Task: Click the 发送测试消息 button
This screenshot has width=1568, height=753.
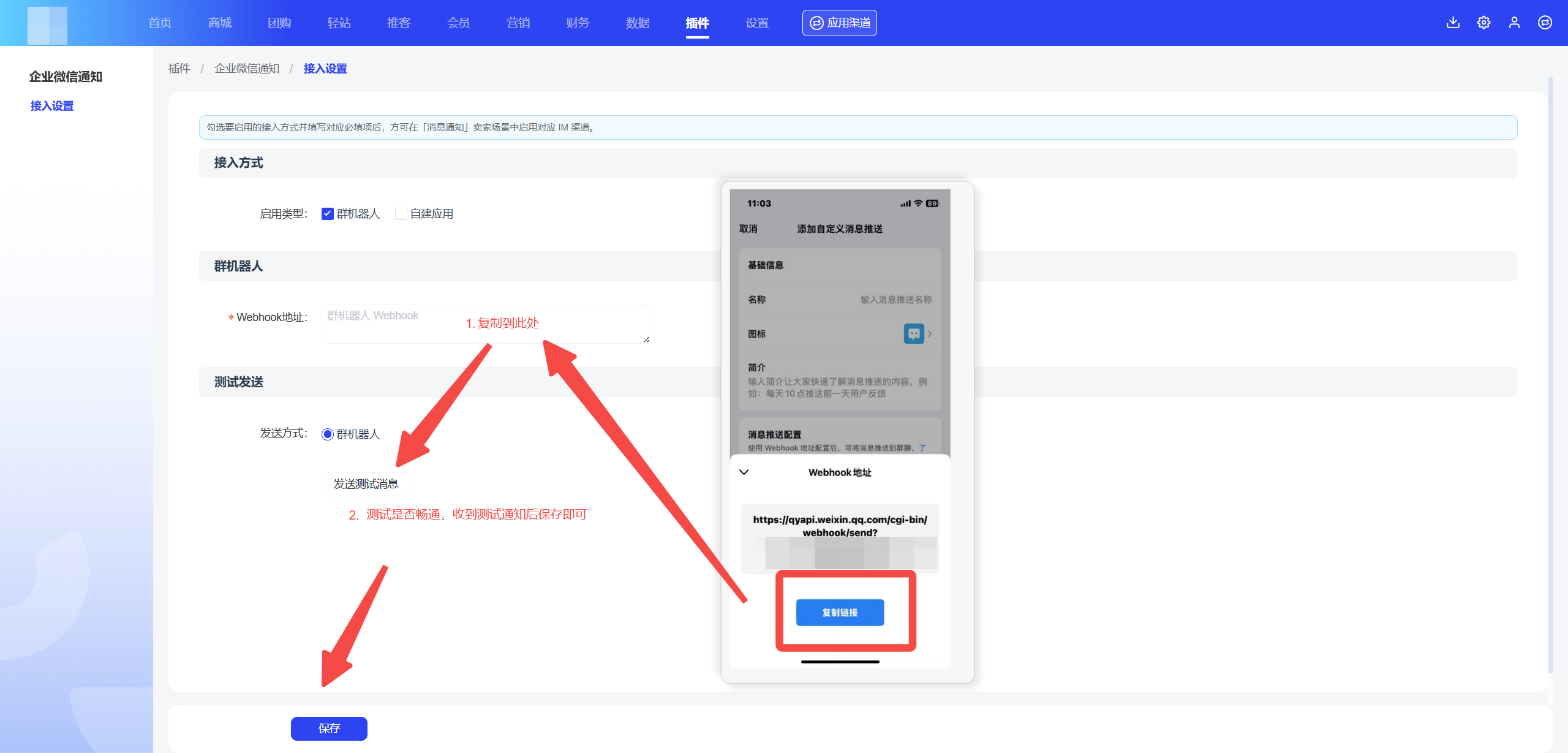Action: click(x=366, y=484)
